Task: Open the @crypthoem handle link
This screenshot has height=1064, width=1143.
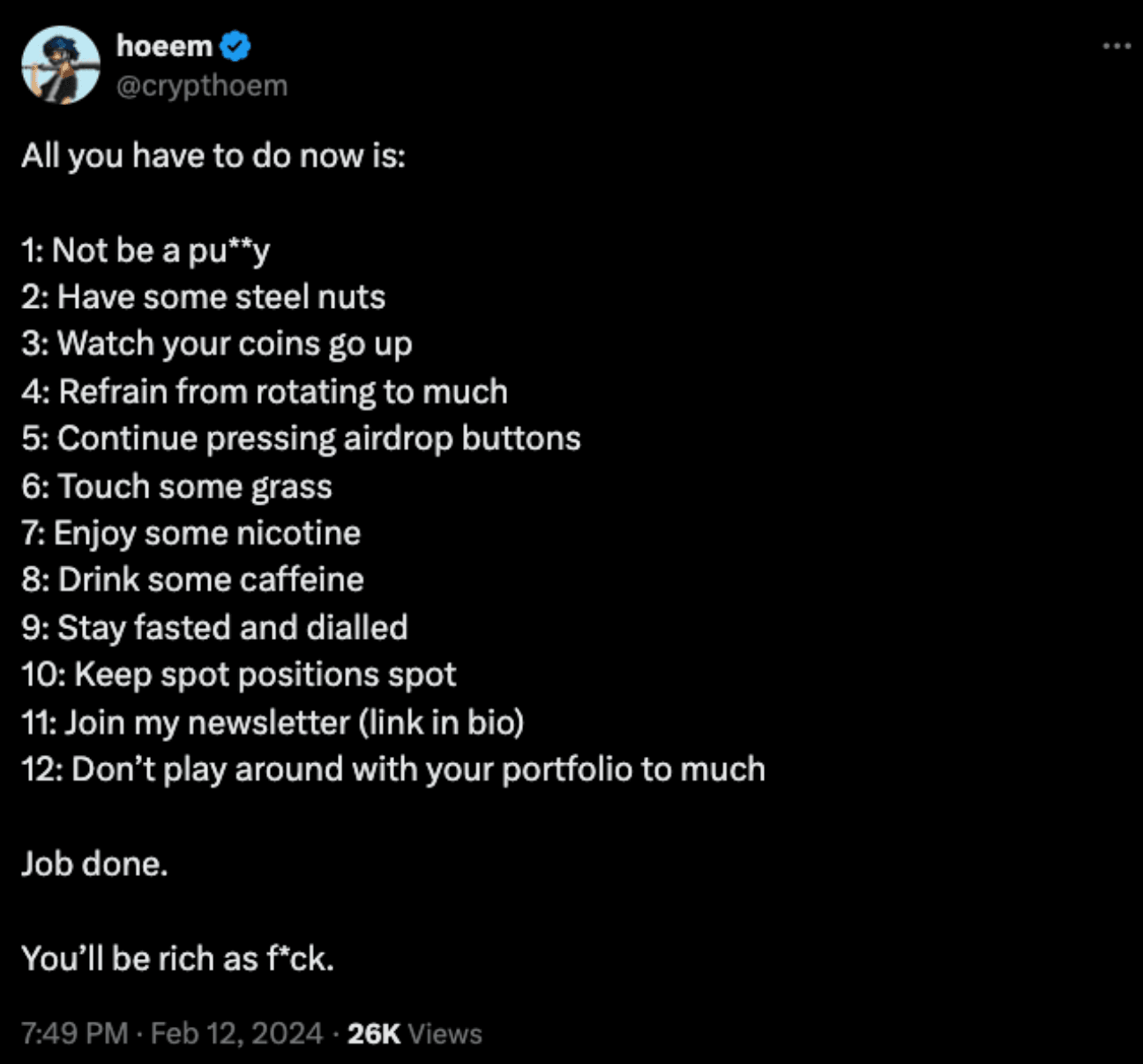Action: (202, 86)
